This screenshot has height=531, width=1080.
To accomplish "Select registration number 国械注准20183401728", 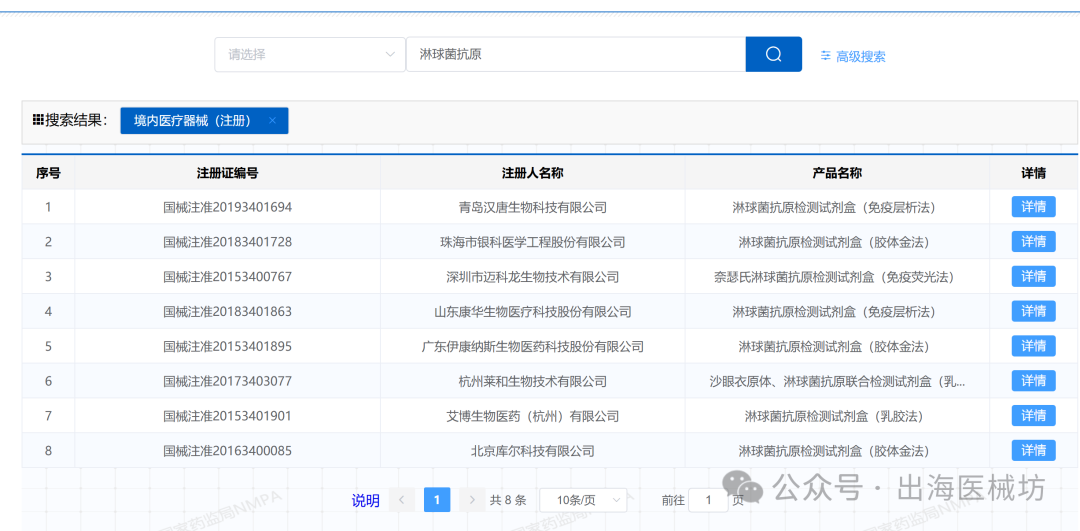I will (x=227, y=242).
